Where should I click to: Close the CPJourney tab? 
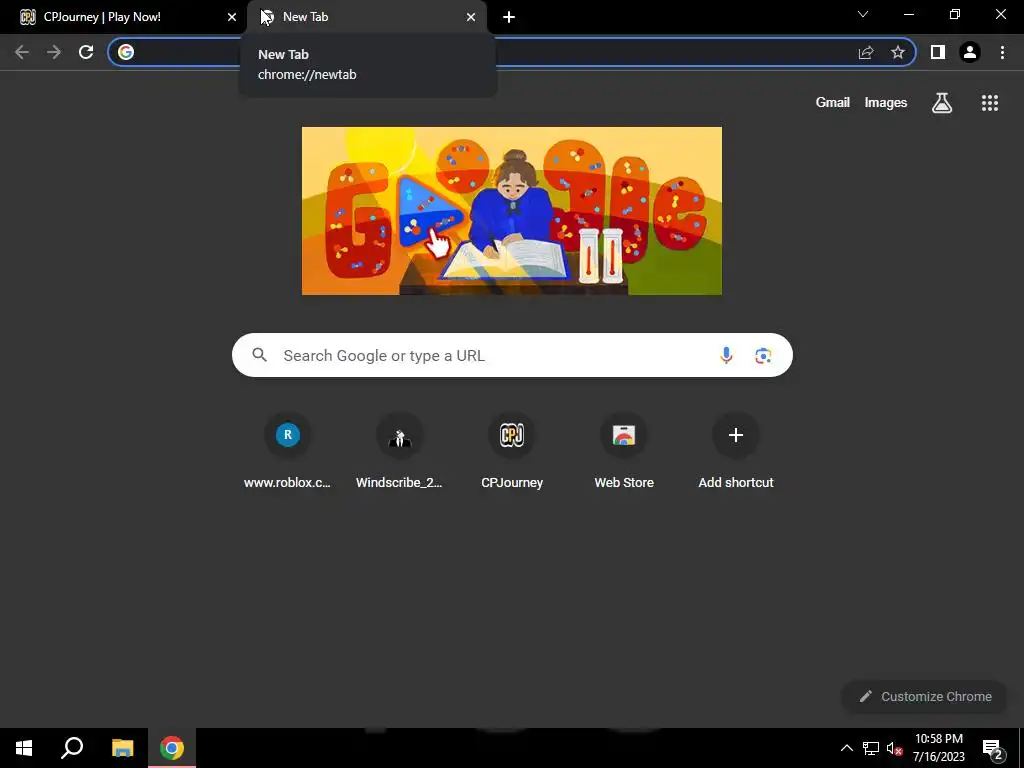pyautogui.click(x=232, y=17)
